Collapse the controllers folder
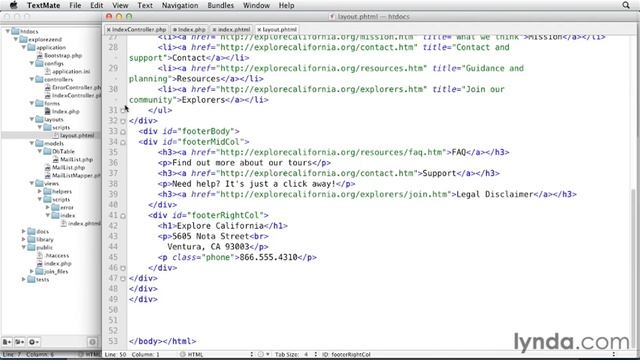The width and height of the screenshot is (640, 360). 32,79
